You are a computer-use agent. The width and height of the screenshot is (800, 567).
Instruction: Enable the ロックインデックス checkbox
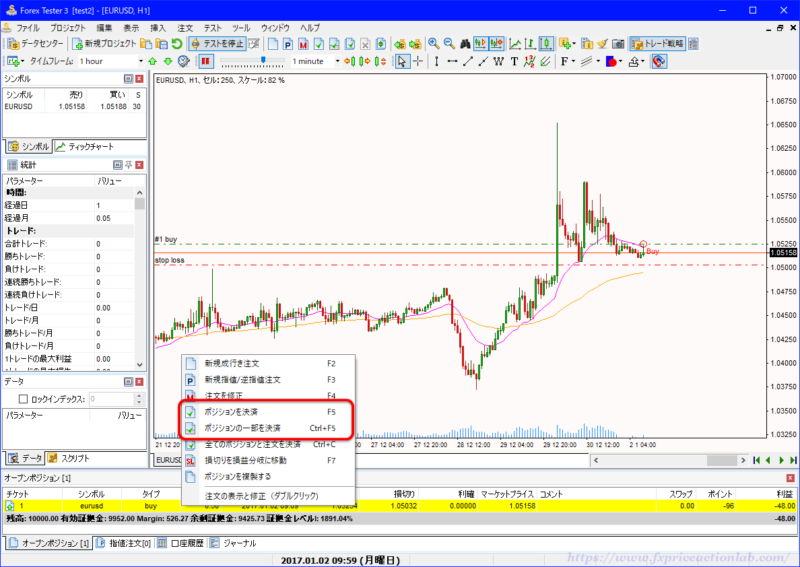[x=23, y=399]
